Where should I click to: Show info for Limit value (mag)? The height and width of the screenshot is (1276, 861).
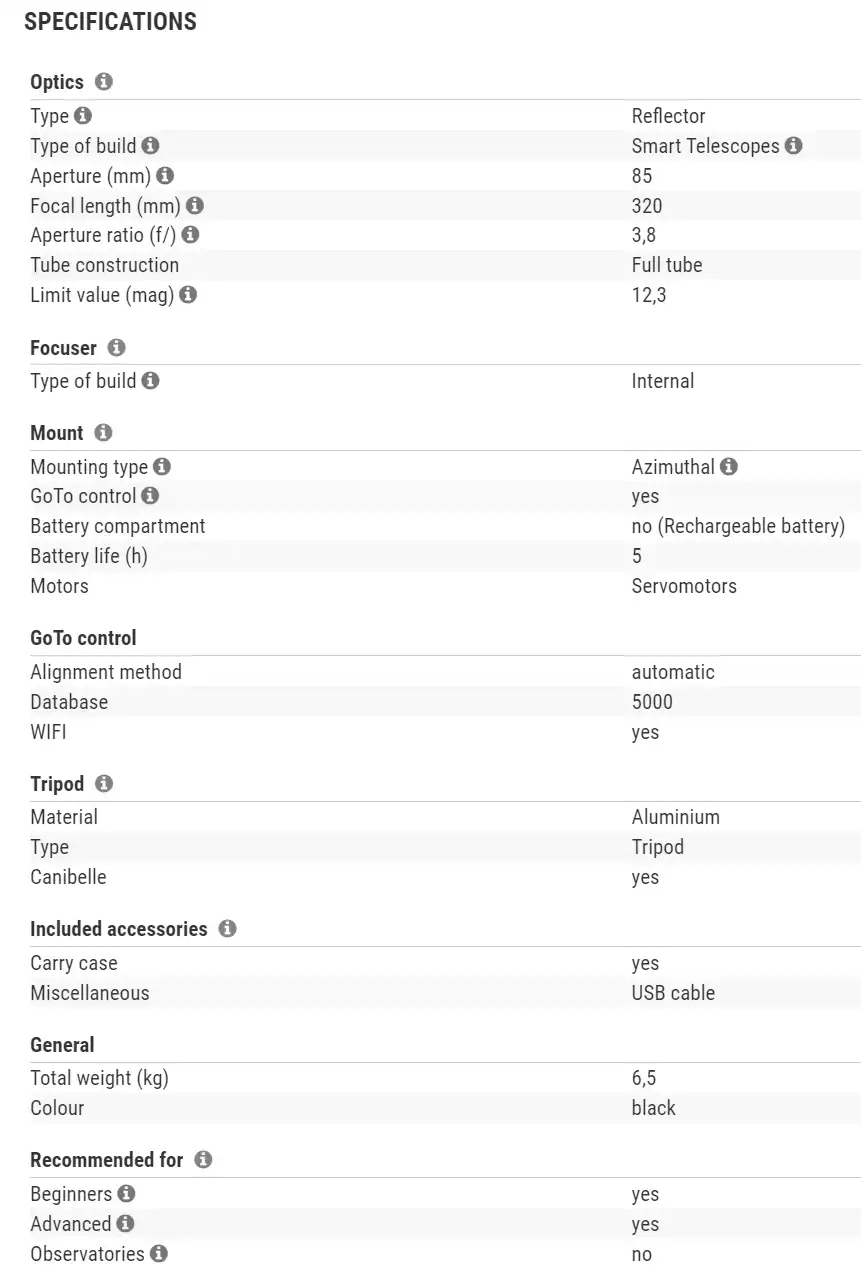coord(188,295)
